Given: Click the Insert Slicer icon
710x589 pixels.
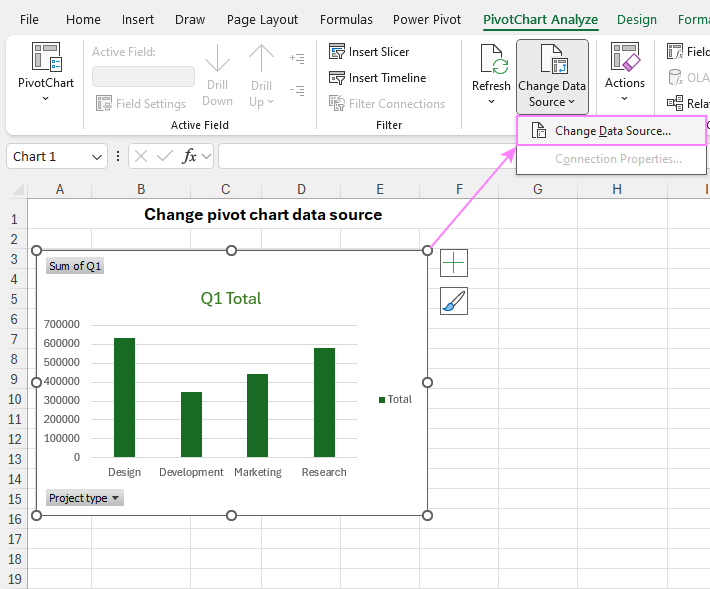Looking at the screenshot, I should (x=337, y=52).
